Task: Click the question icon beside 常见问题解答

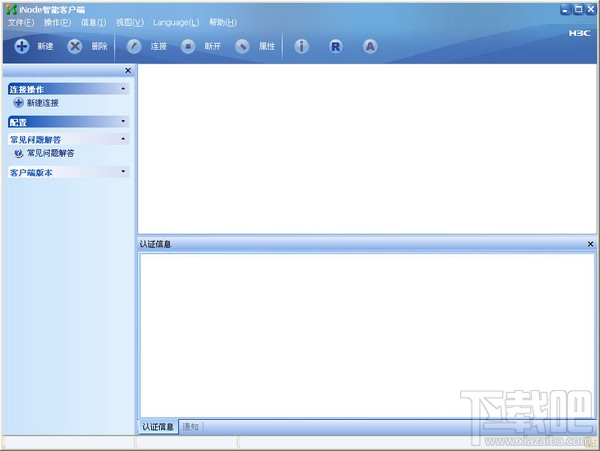Action: click(x=18, y=153)
